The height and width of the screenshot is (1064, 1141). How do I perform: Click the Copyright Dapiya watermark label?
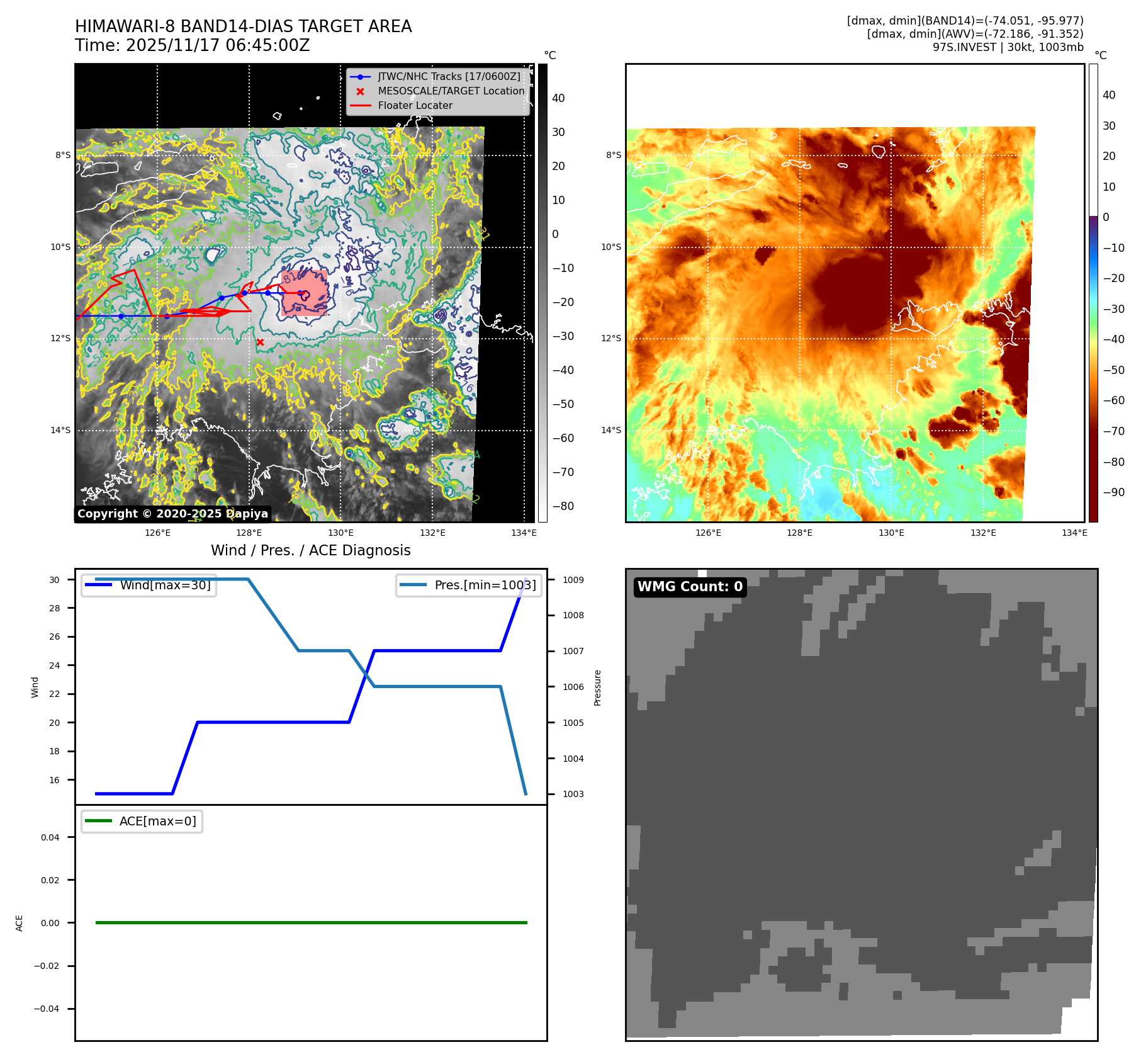(x=172, y=514)
